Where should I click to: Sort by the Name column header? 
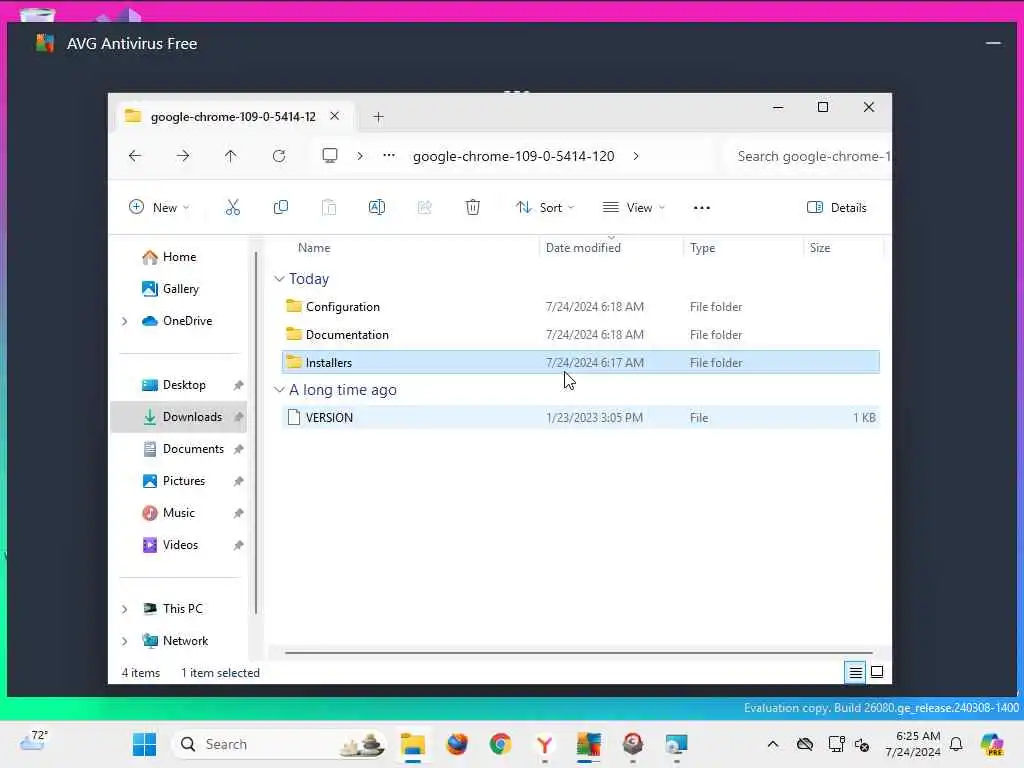pos(314,248)
